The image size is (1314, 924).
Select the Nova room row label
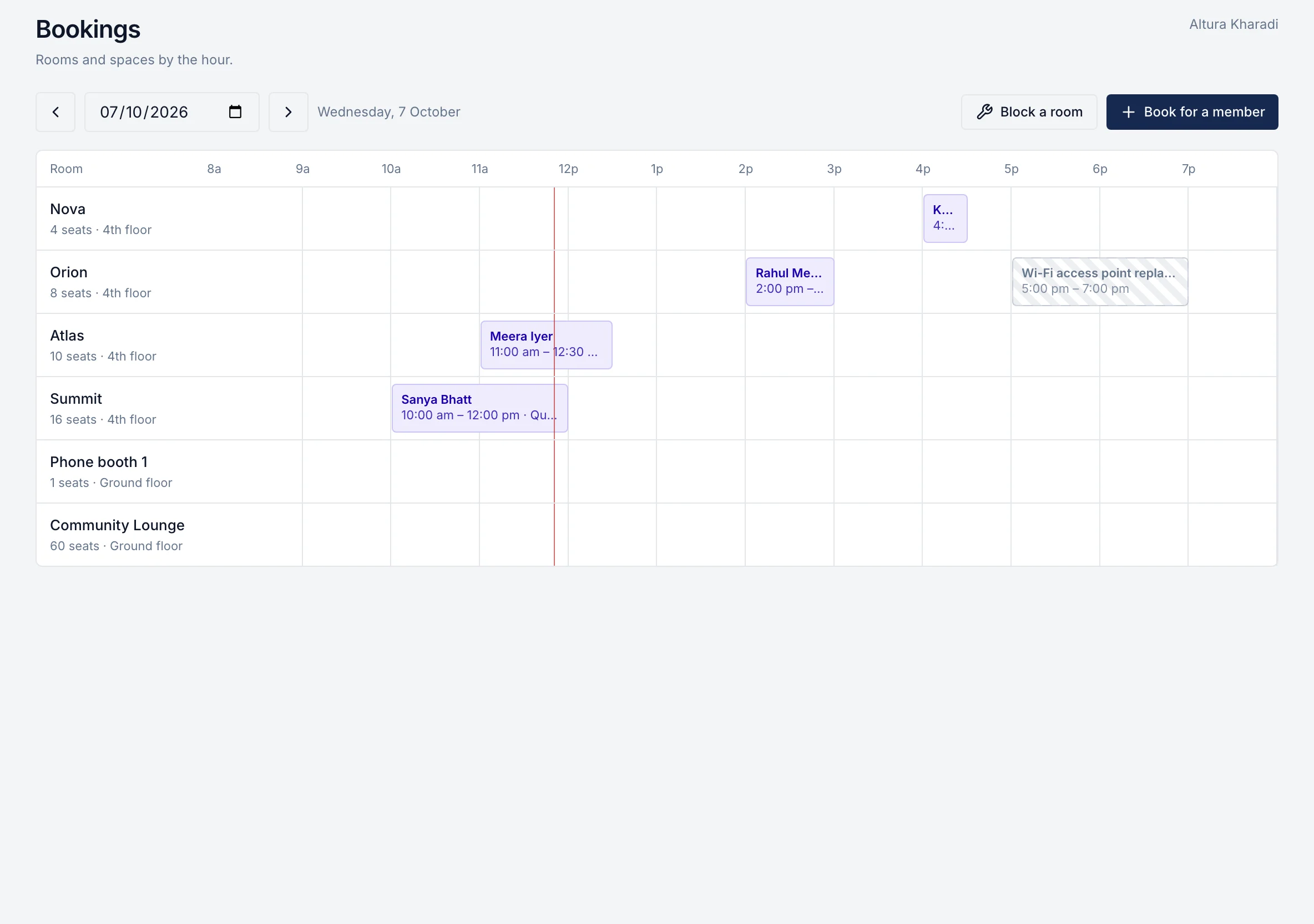tap(68, 210)
